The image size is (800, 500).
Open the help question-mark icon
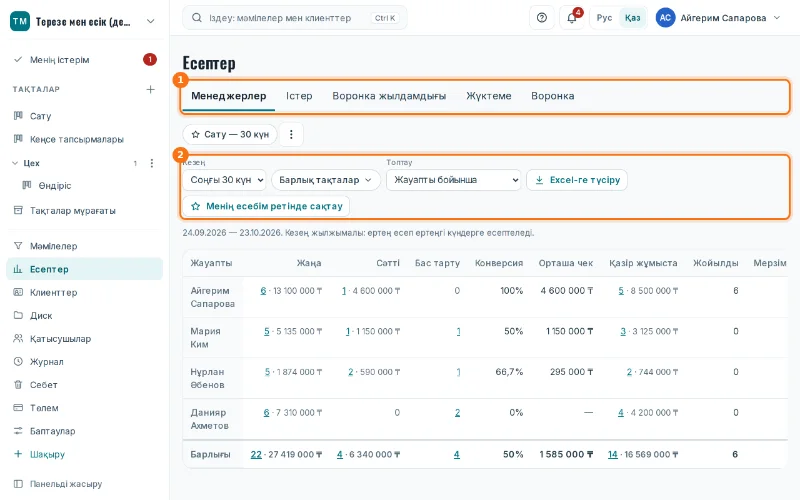tap(542, 18)
